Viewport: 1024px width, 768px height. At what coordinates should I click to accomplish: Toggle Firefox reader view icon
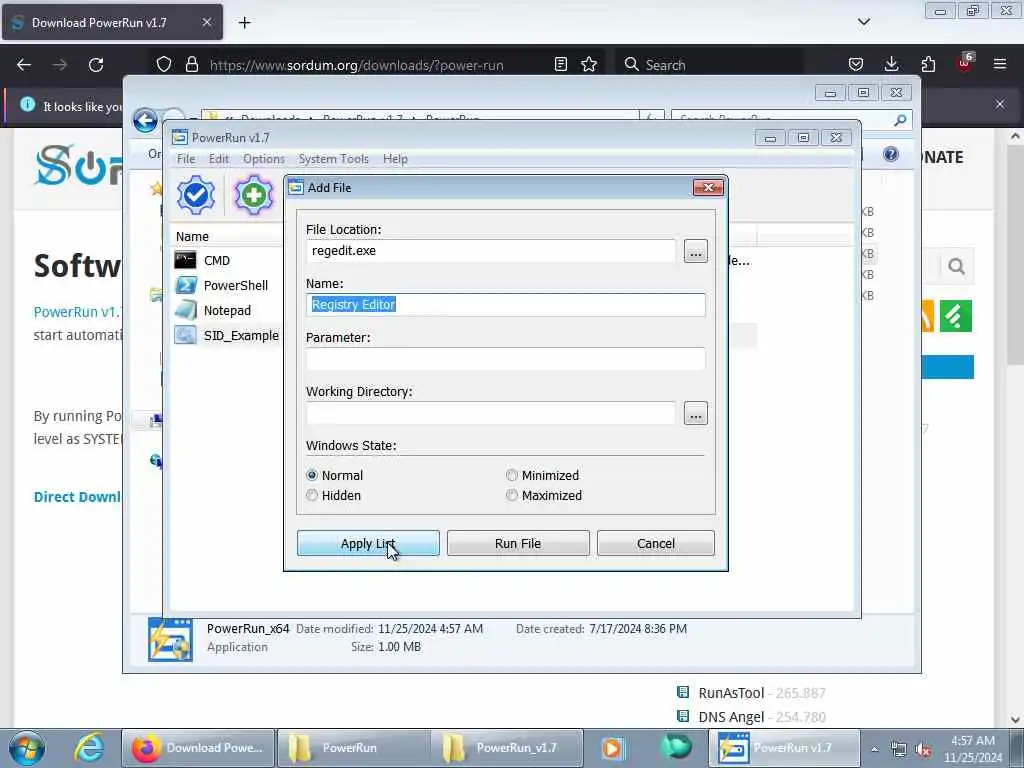coord(560,65)
